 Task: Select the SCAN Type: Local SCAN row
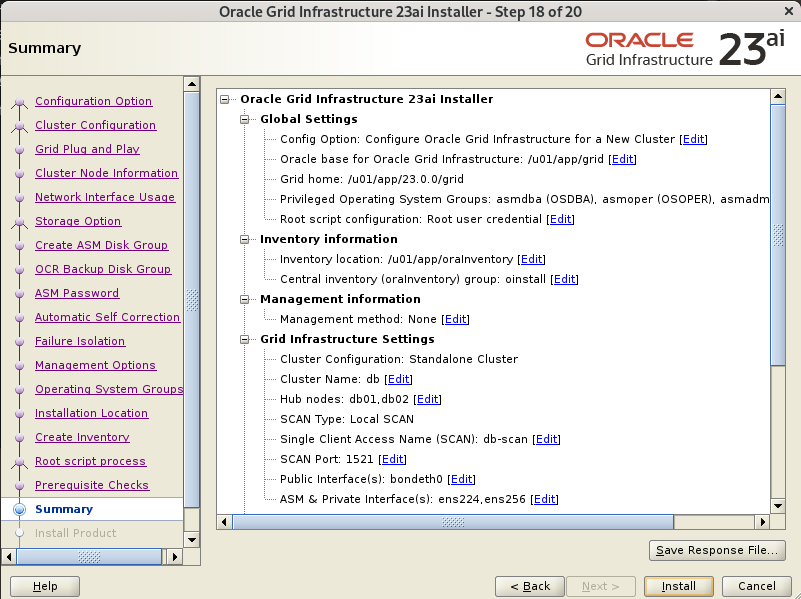[x=347, y=419]
